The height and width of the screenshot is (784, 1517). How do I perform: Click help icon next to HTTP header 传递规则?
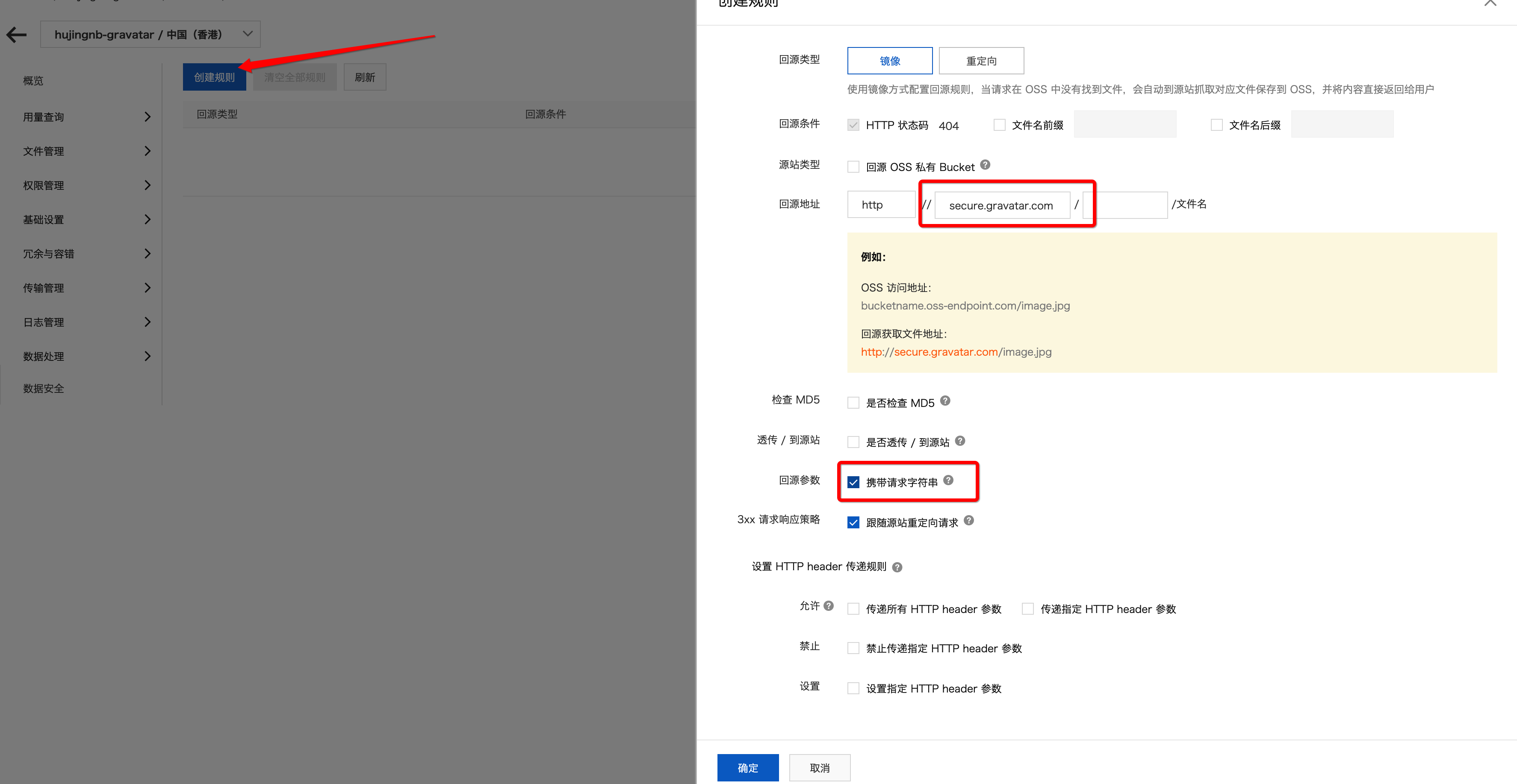[x=897, y=567]
